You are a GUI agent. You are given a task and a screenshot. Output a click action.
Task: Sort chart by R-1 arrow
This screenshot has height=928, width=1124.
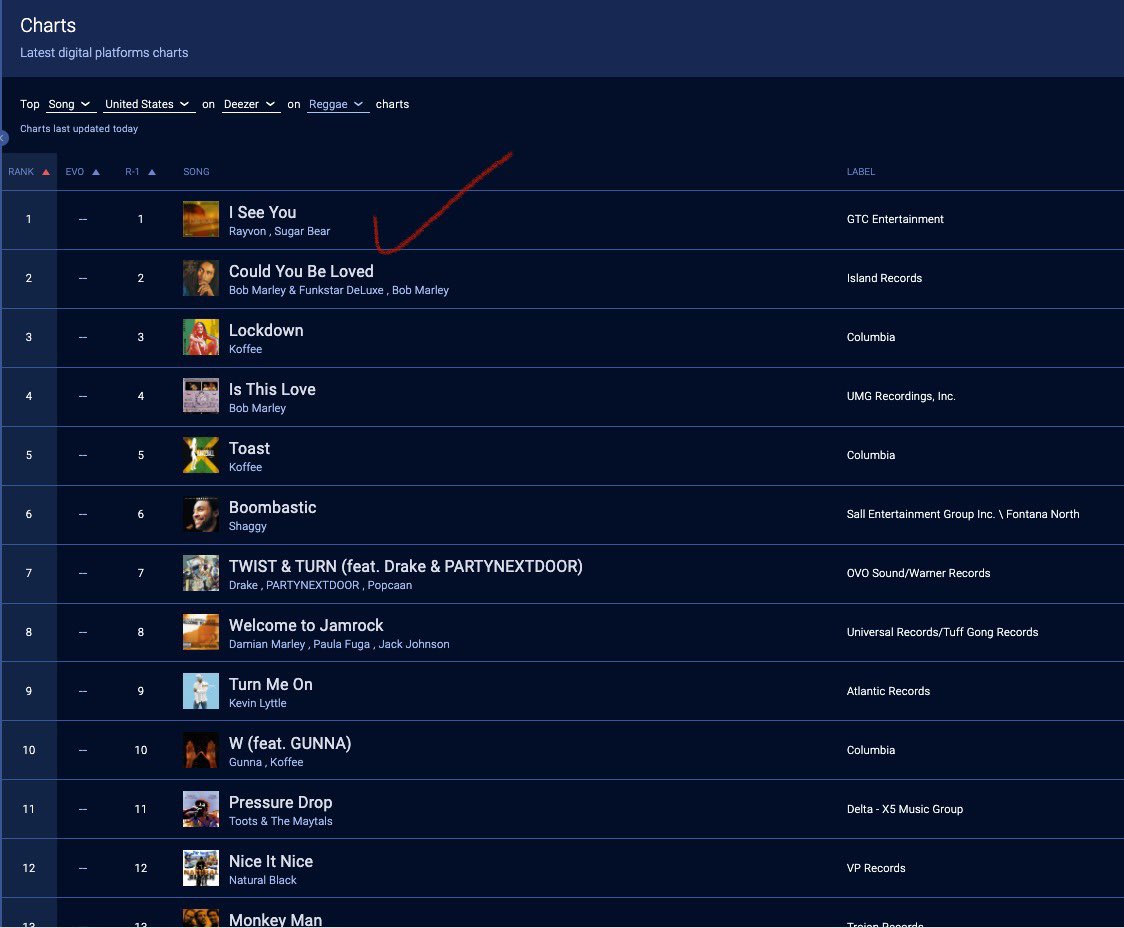[x=152, y=172]
